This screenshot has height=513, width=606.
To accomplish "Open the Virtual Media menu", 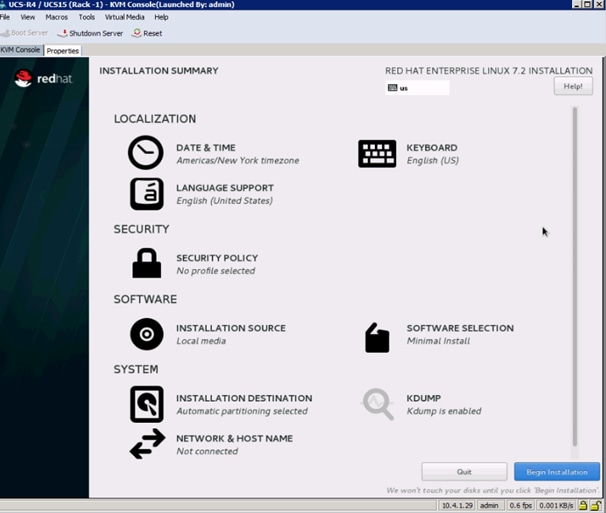I will pyautogui.click(x=124, y=17).
